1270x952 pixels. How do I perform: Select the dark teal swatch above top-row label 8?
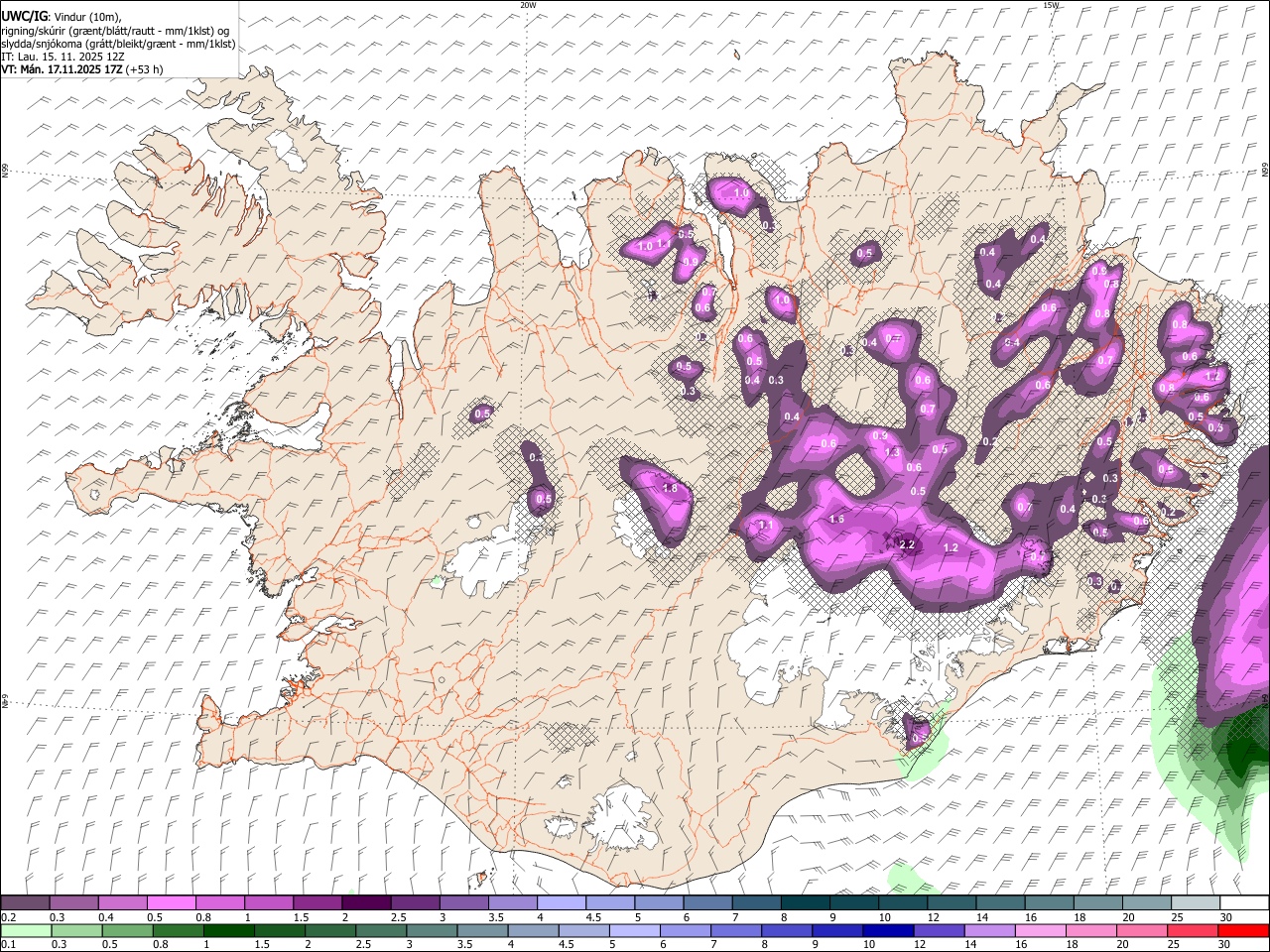(x=805, y=902)
